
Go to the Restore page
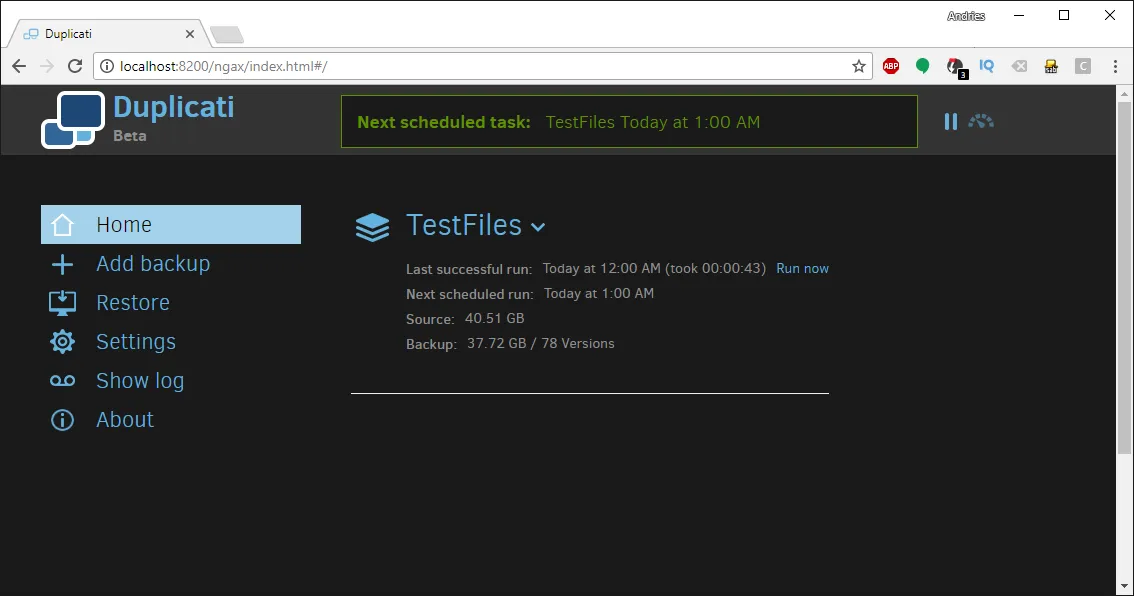133,302
